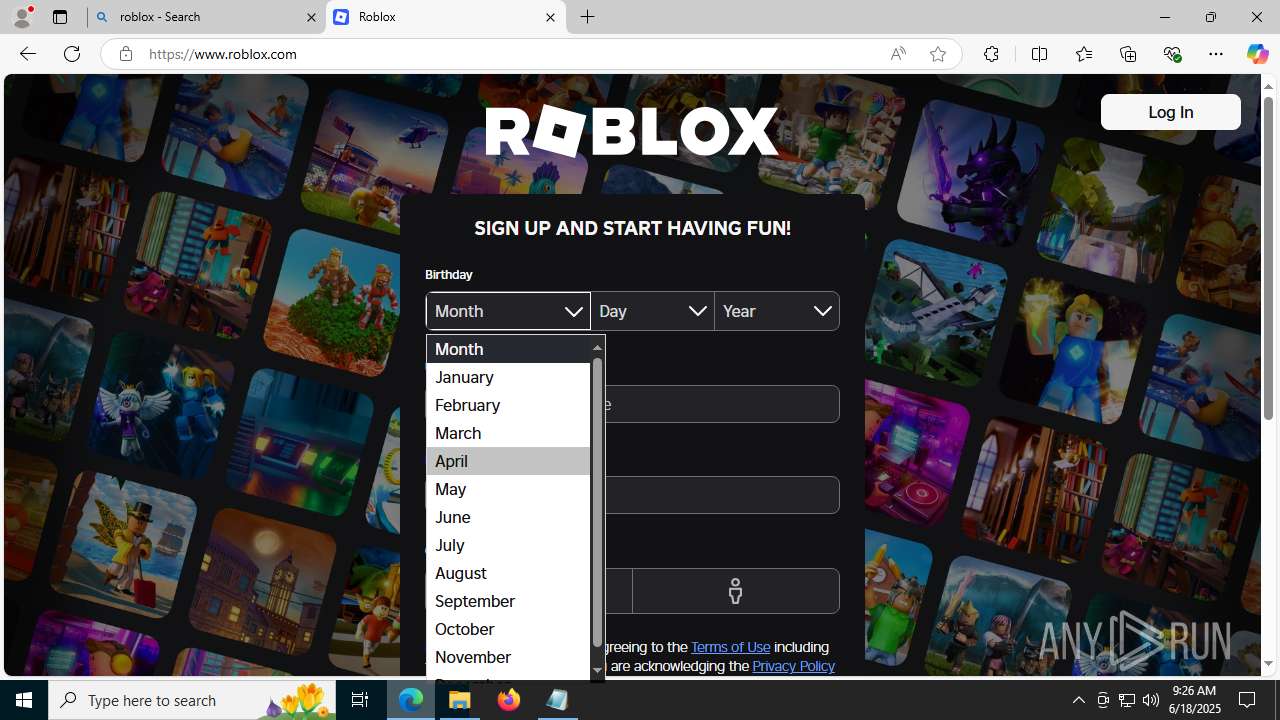The width and height of the screenshot is (1280, 720).
Task: Select the Month placeholder option
Action: click(508, 349)
